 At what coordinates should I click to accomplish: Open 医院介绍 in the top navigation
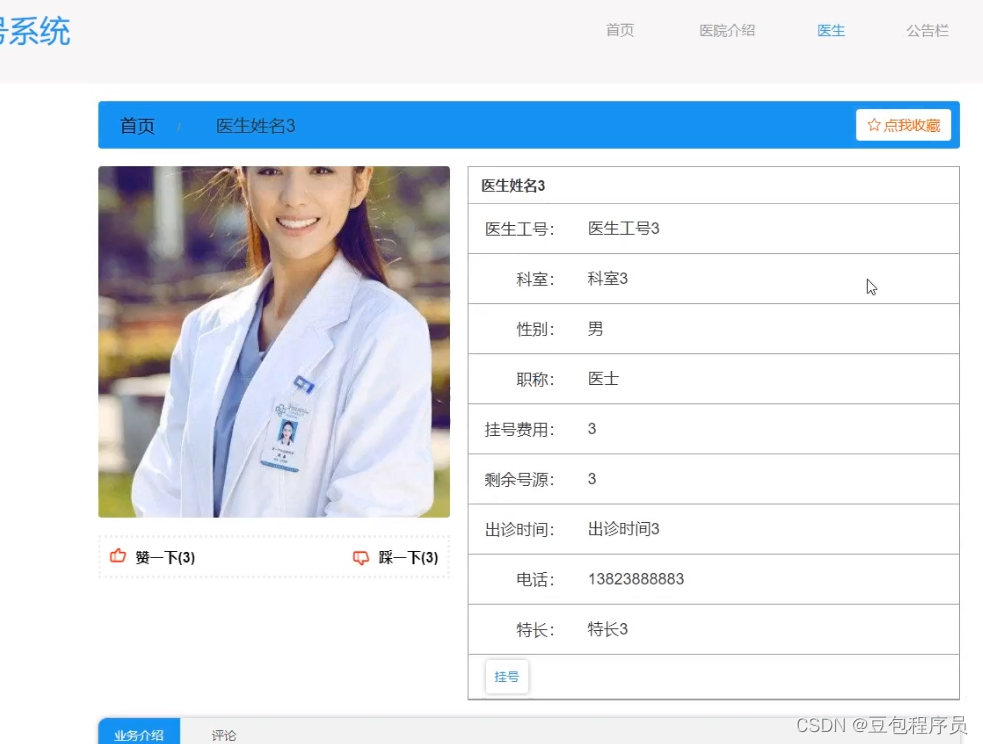(x=727, y=30)
